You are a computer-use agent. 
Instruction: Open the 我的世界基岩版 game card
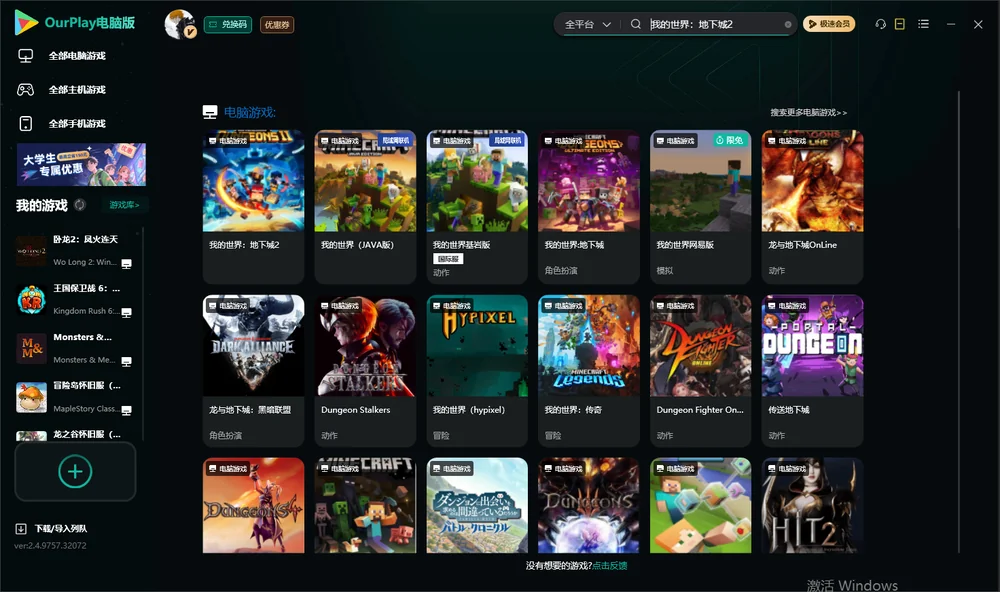477,207
